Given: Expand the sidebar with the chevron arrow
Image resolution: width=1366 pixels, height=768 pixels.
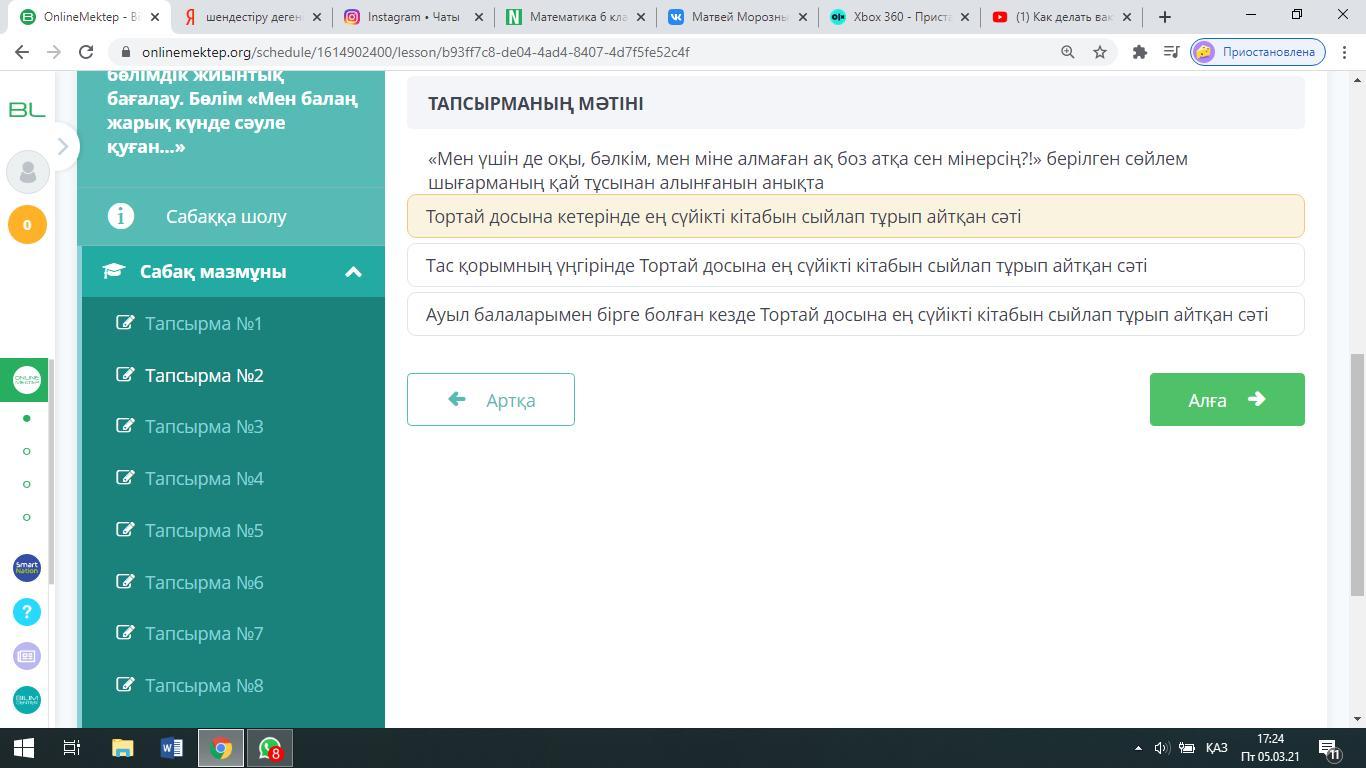Looking at the screenshot, I should (62, 146).
